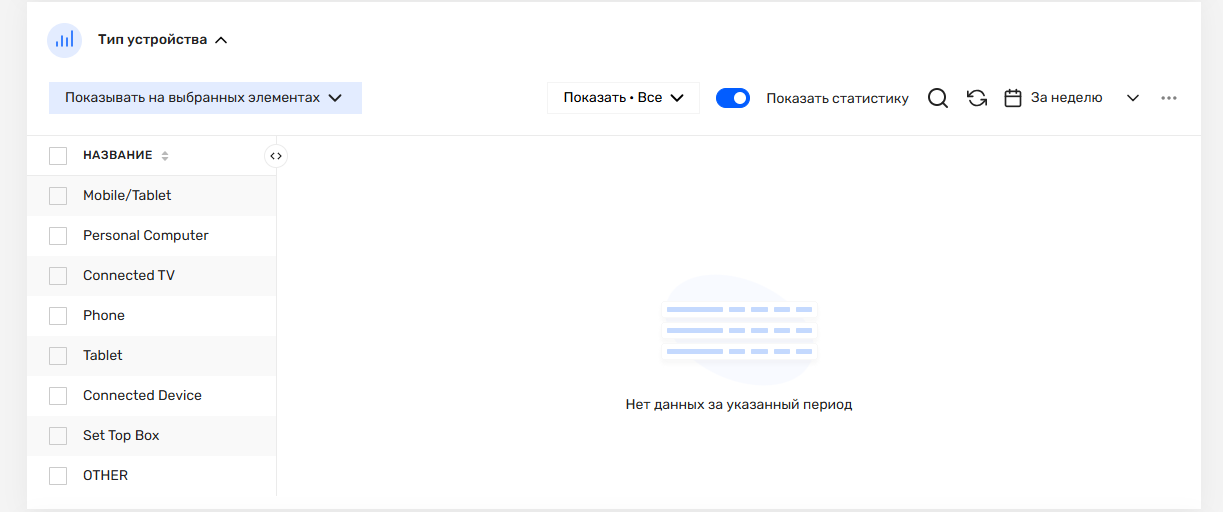Open Показывать на выбранных элементах dropdown
1223x512 pixels.
[x=205, y=98]
